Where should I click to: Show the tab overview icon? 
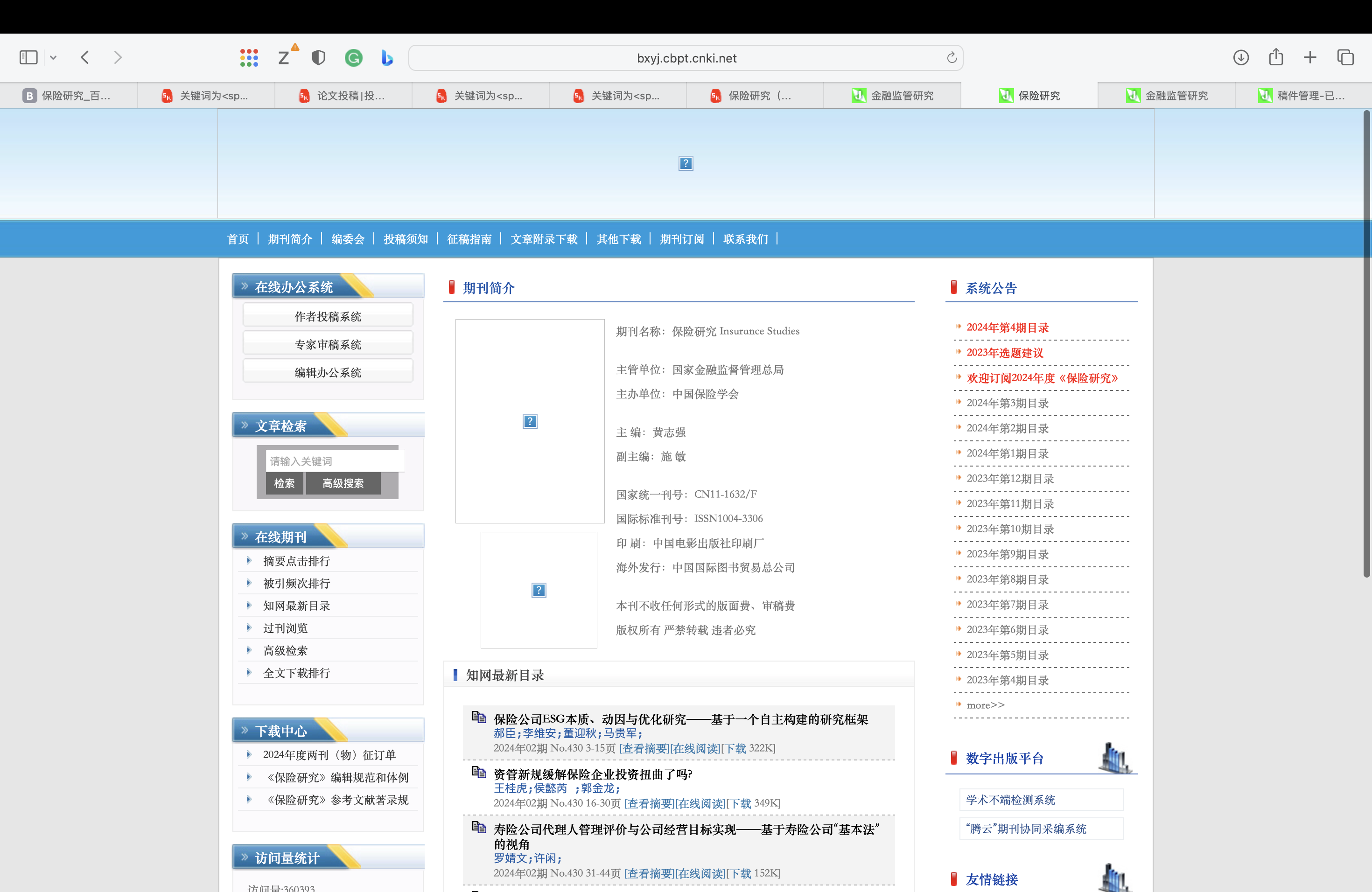[x=1345, y=58]
